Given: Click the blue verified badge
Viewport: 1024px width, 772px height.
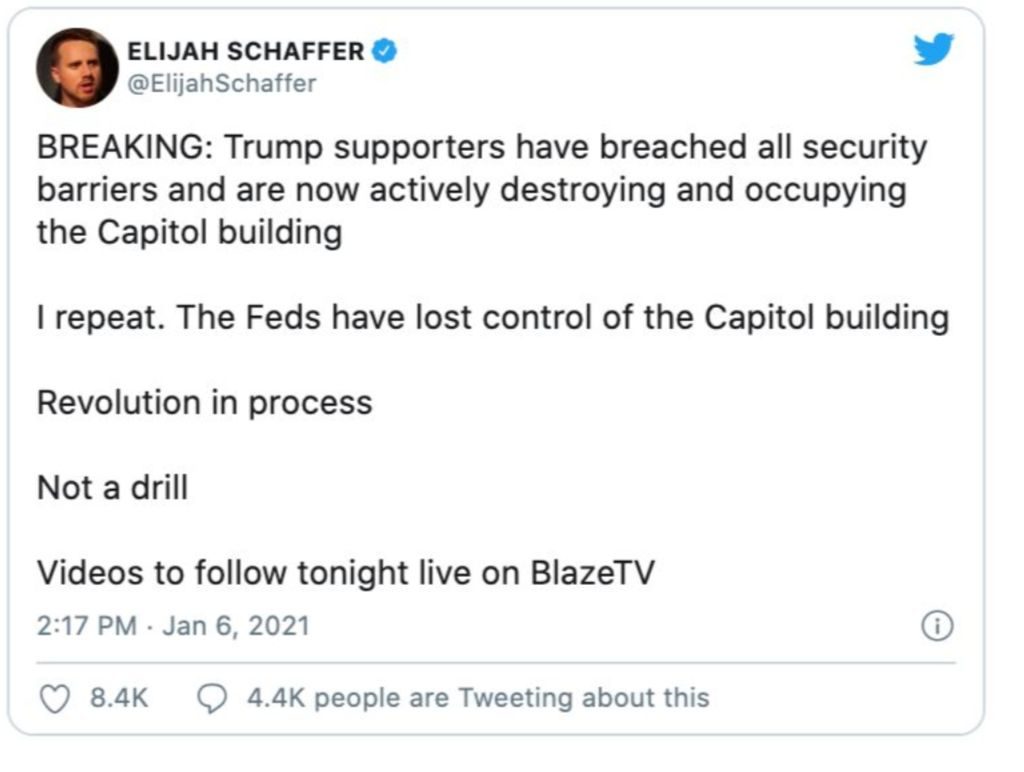Looking at the screenshot, I should (x=384, y=51).
